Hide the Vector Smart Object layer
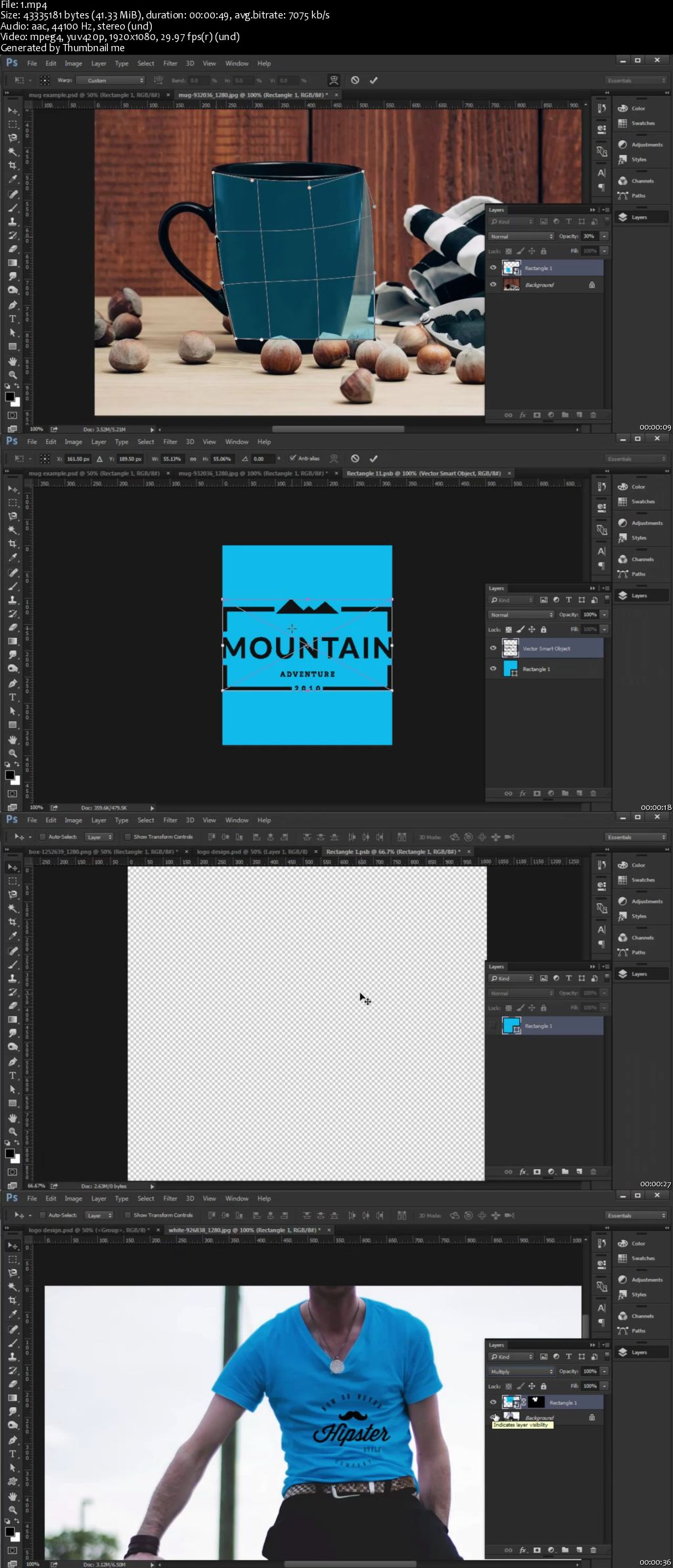 pos(493,648)
